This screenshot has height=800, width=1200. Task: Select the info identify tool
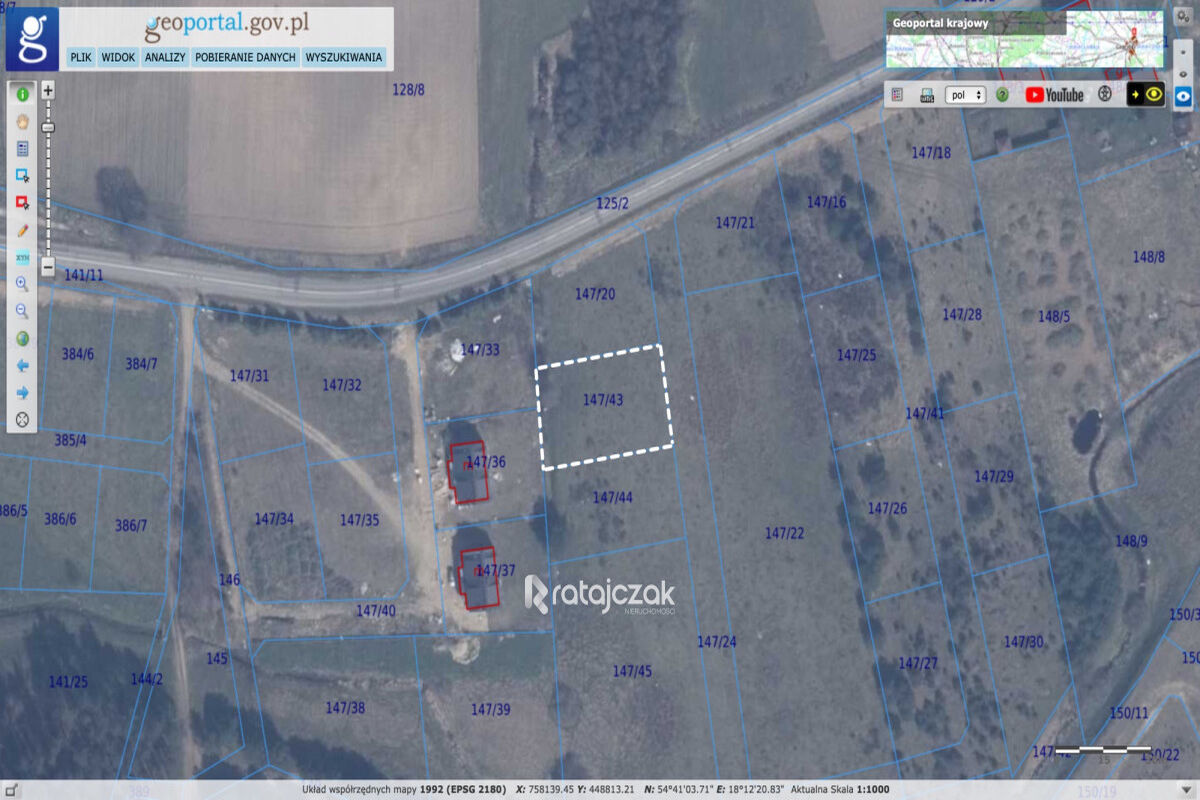click(x=21, y=95)
